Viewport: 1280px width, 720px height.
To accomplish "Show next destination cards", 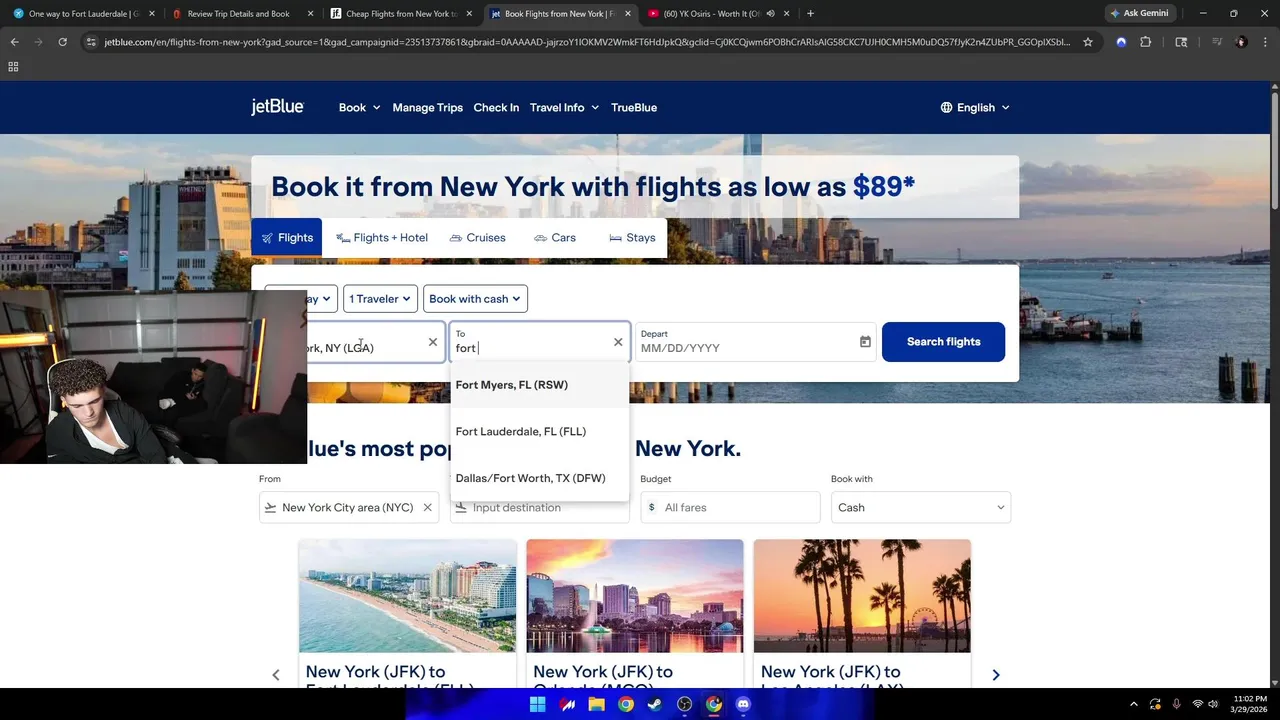I will pos(996,675).
